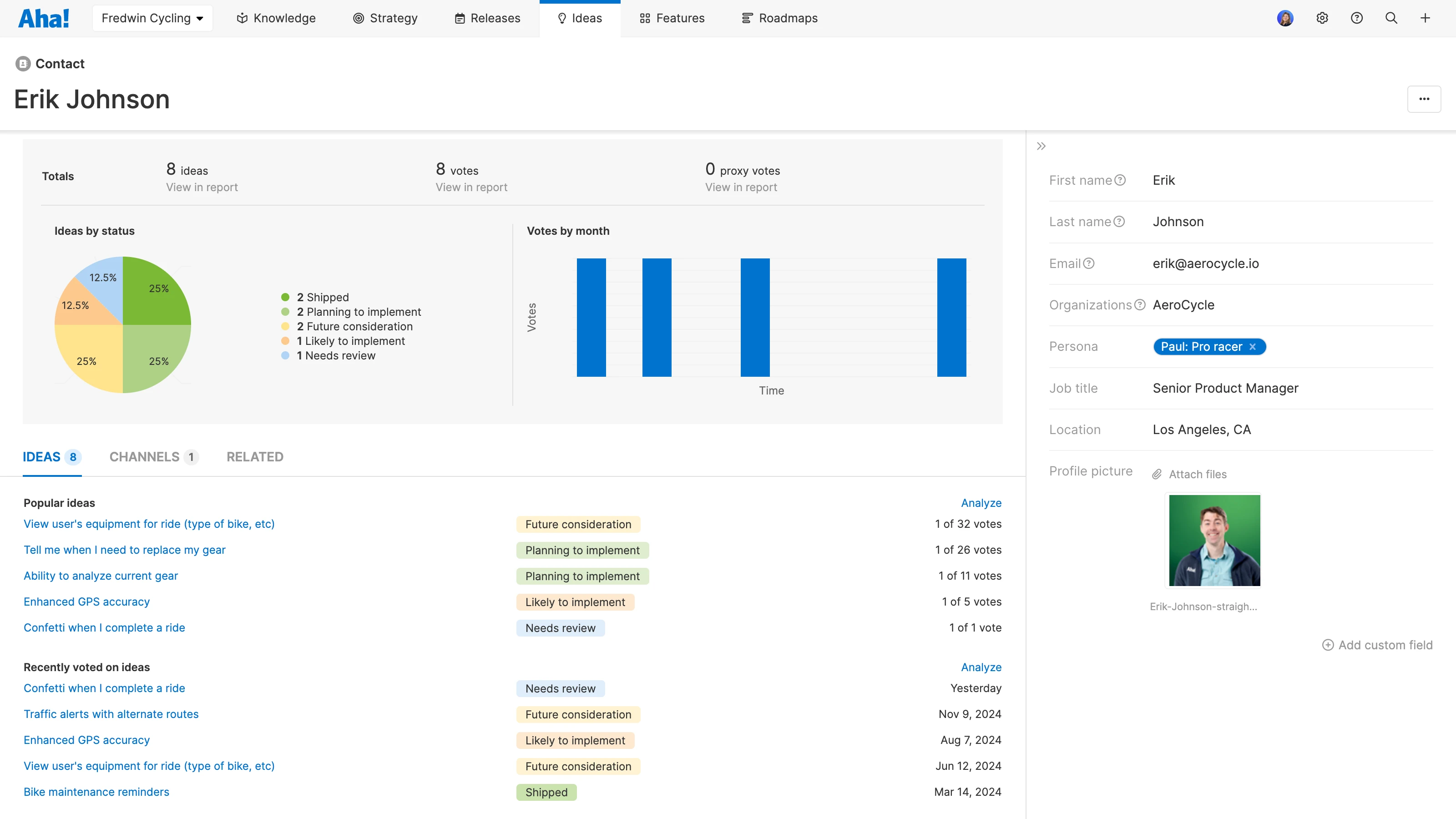Open the idea Enhanced GPS accuracy

[86, 602]
